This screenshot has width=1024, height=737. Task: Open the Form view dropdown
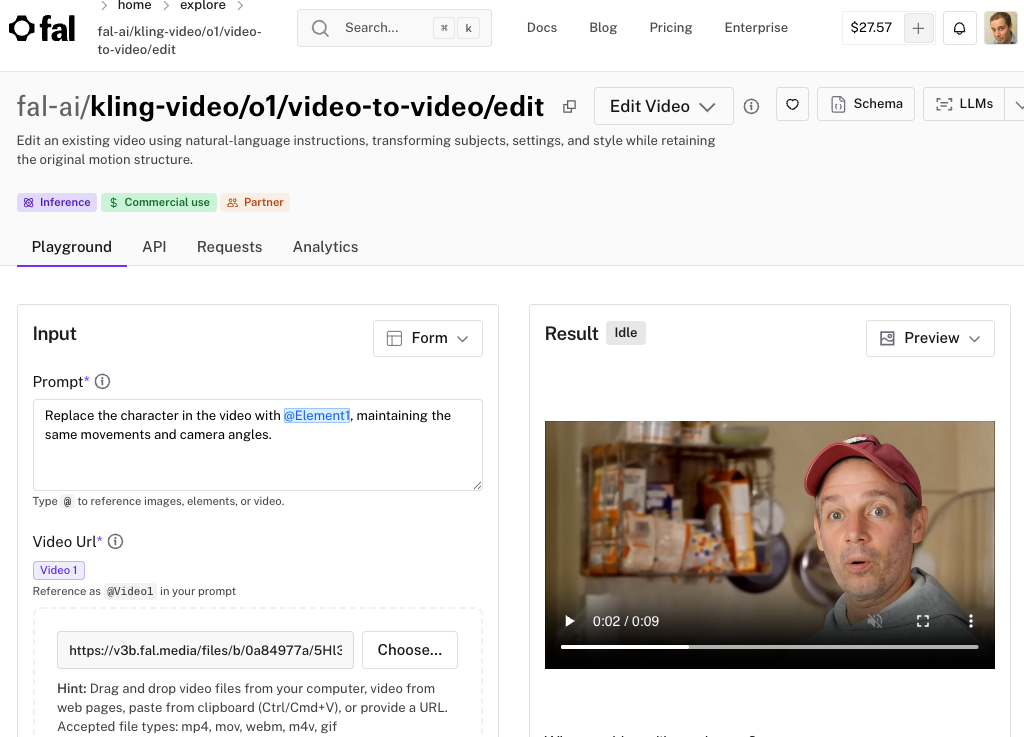click(428, 338)
